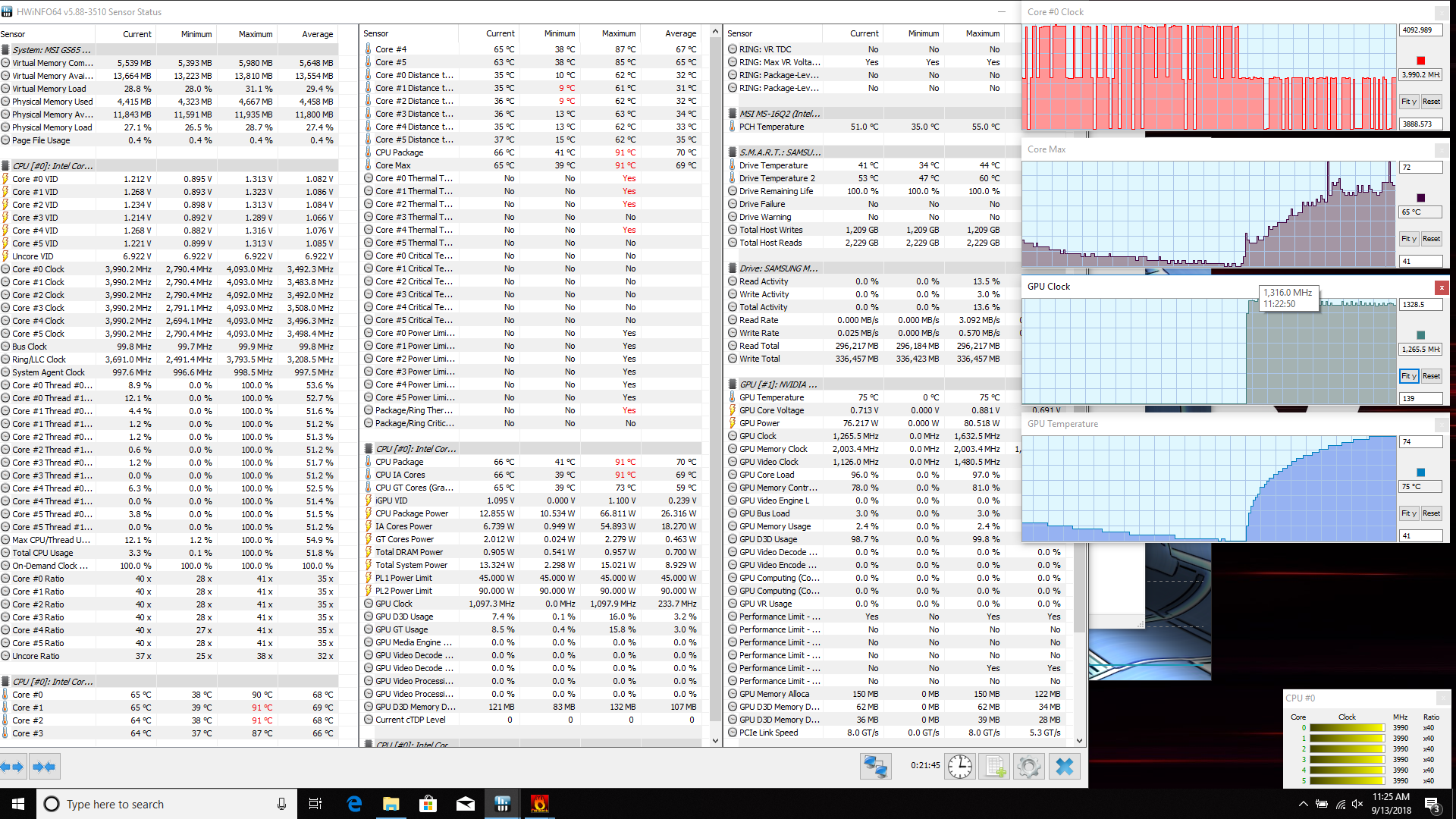Toggle Fit y in Core Max graph
The image size is (1456, 819).
coord(1408,239)
